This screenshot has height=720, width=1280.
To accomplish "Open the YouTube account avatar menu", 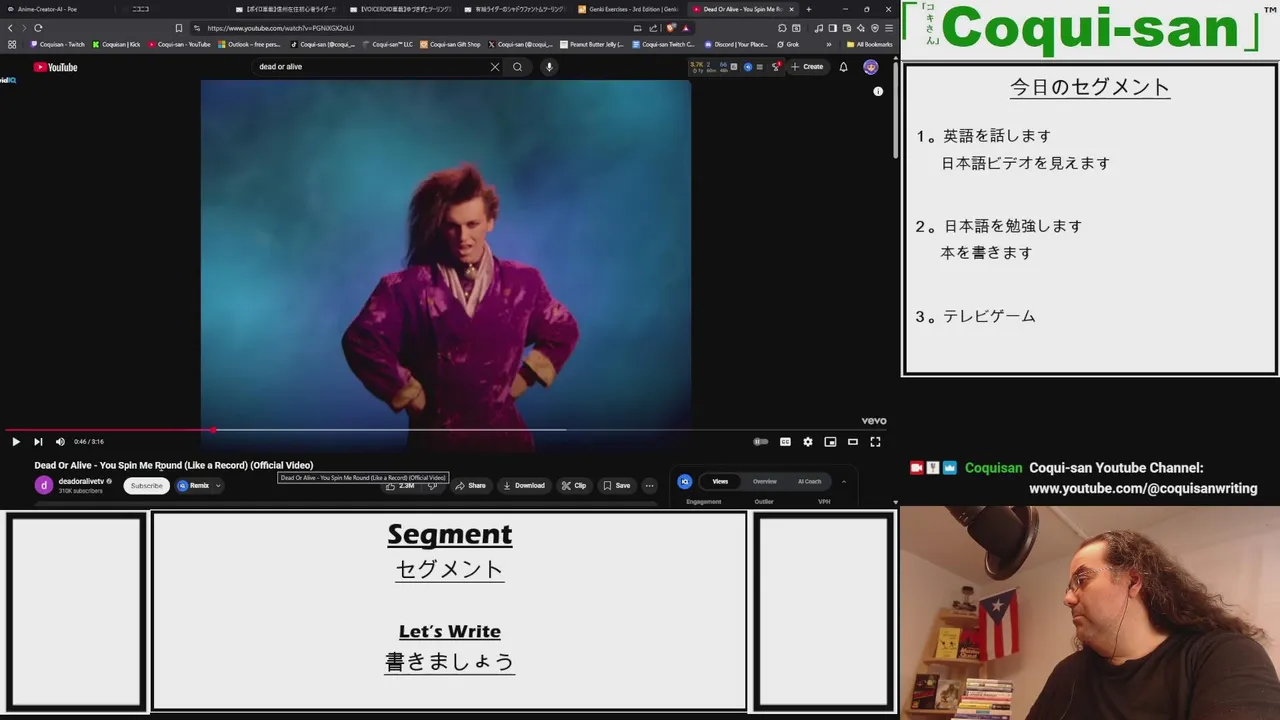I will point(871,67).
